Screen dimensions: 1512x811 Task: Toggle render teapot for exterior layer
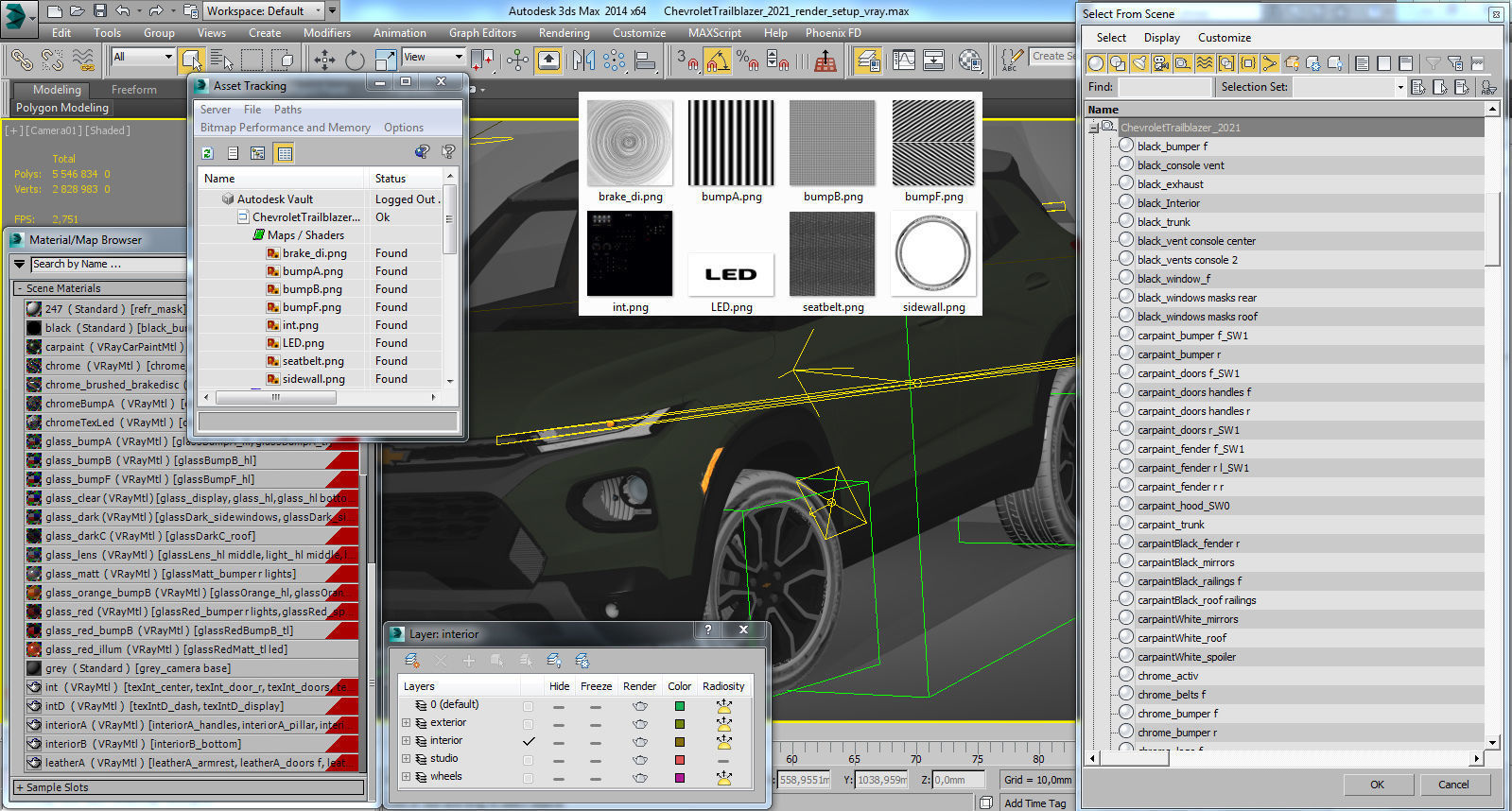[x=640, y=724]
